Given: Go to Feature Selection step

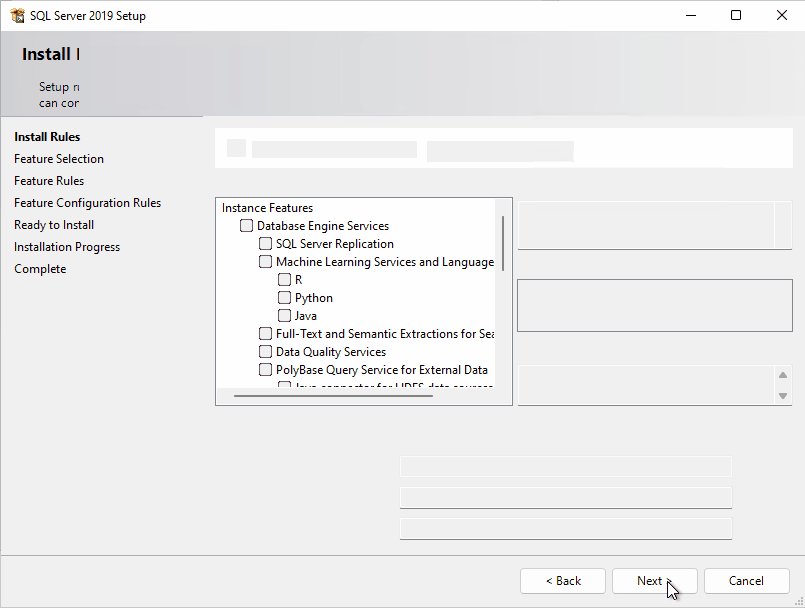Looking at the screenshot, I should 59,159.
